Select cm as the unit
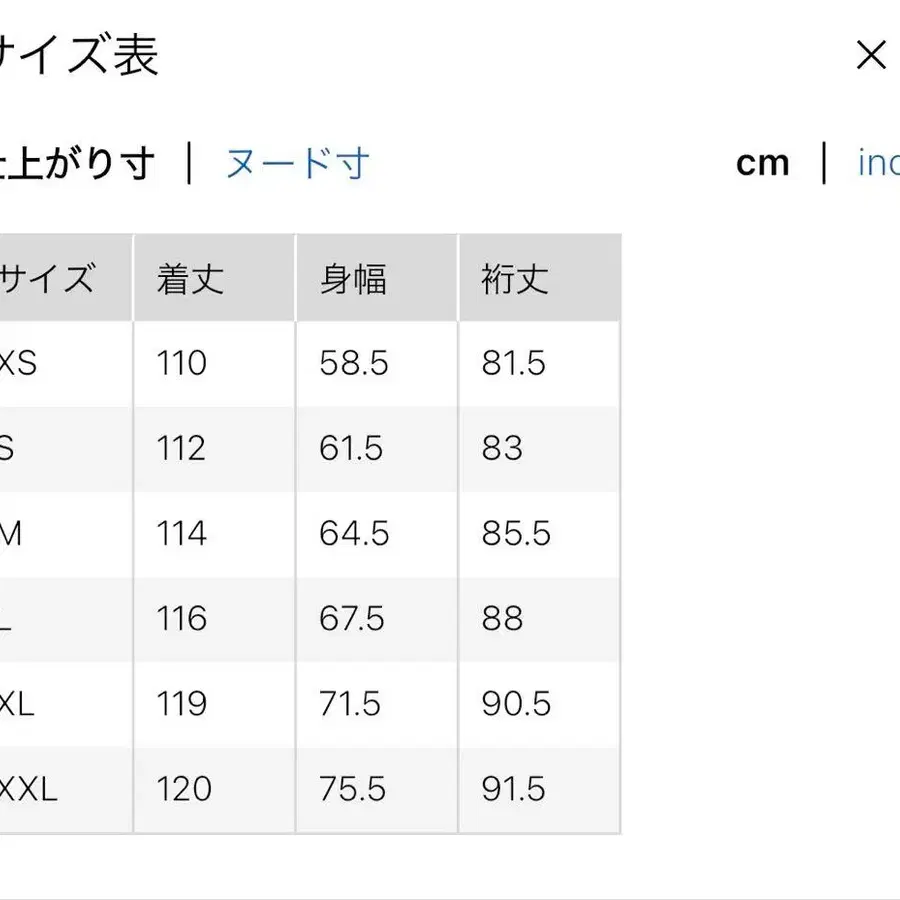This screenshot has height=900, width=900. [x=763, y=163]
